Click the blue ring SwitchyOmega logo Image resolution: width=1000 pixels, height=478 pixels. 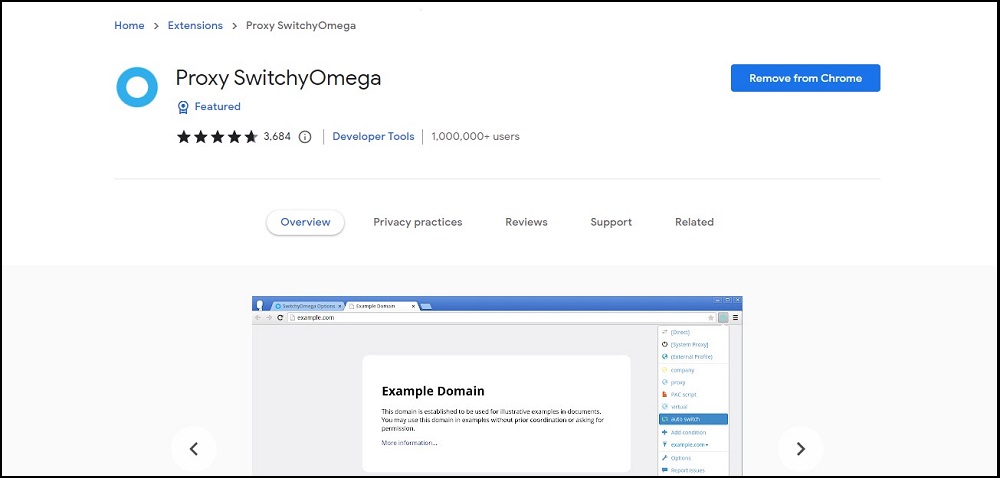pos(136,87)
